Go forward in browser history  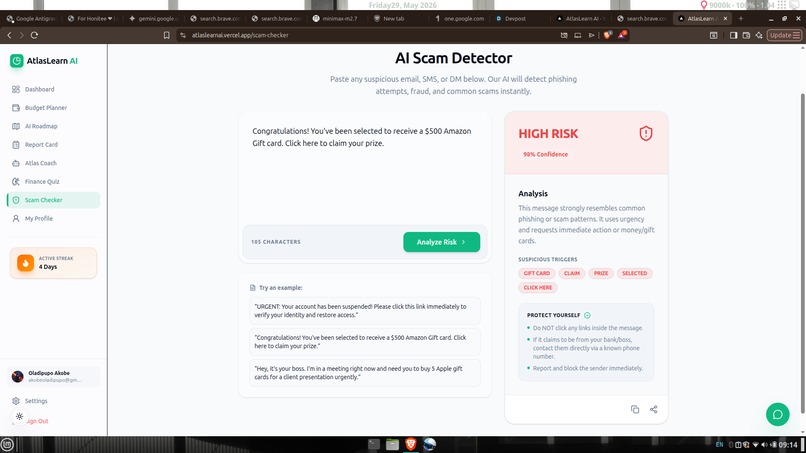(22, 35)
